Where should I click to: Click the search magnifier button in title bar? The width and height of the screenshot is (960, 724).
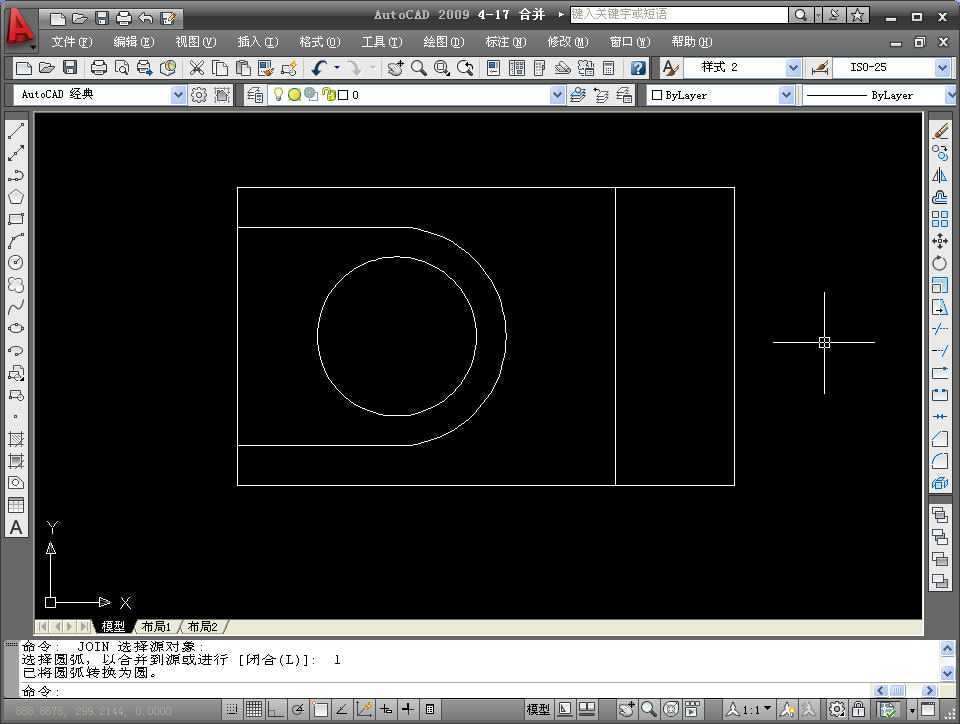tap(801, 15)
